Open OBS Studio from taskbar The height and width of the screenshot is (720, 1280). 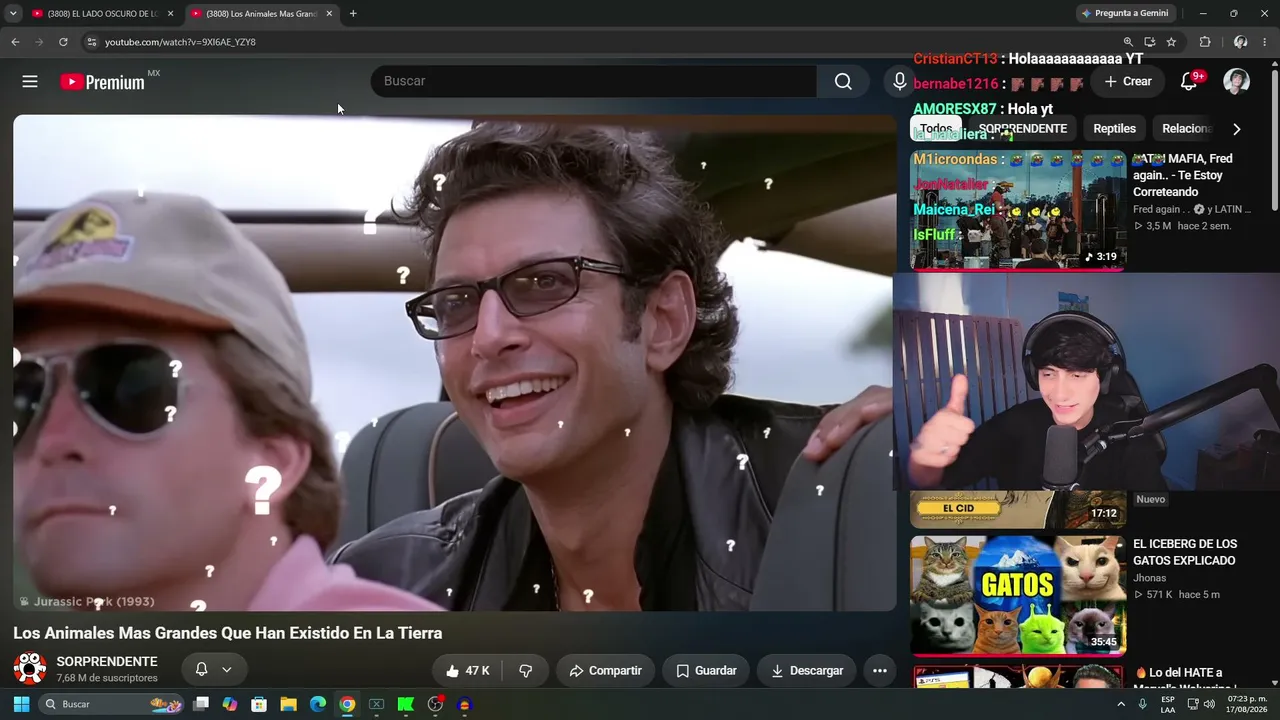pos(435,704)
